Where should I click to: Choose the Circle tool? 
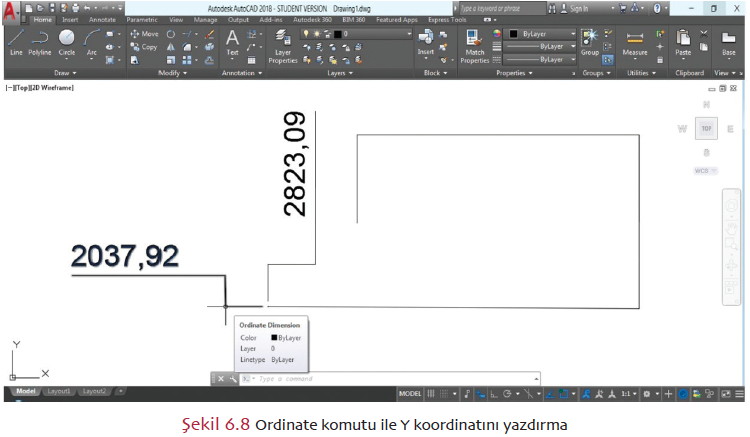pyautogui.click(x=67, y=42)
